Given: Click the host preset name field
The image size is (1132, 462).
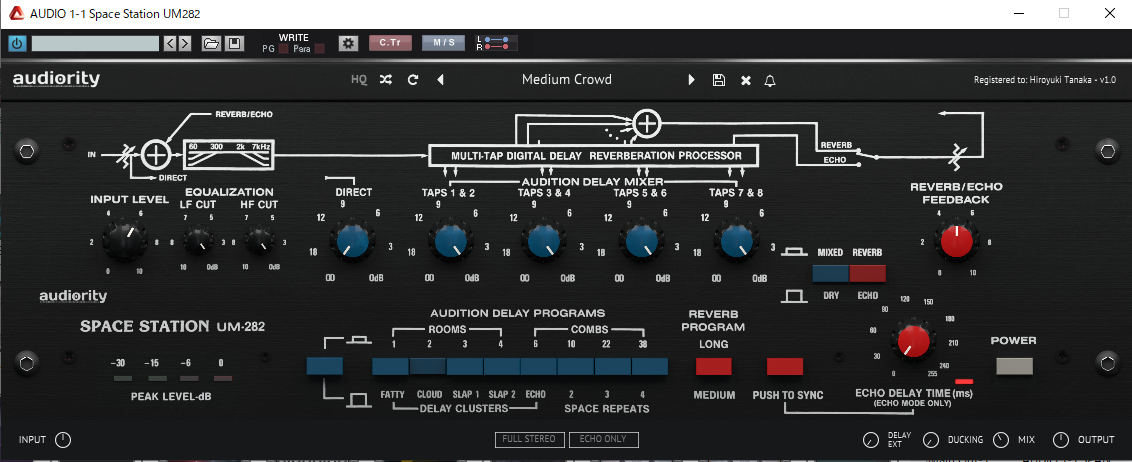Looking at the screenshot, I should (x=95, y=43).
